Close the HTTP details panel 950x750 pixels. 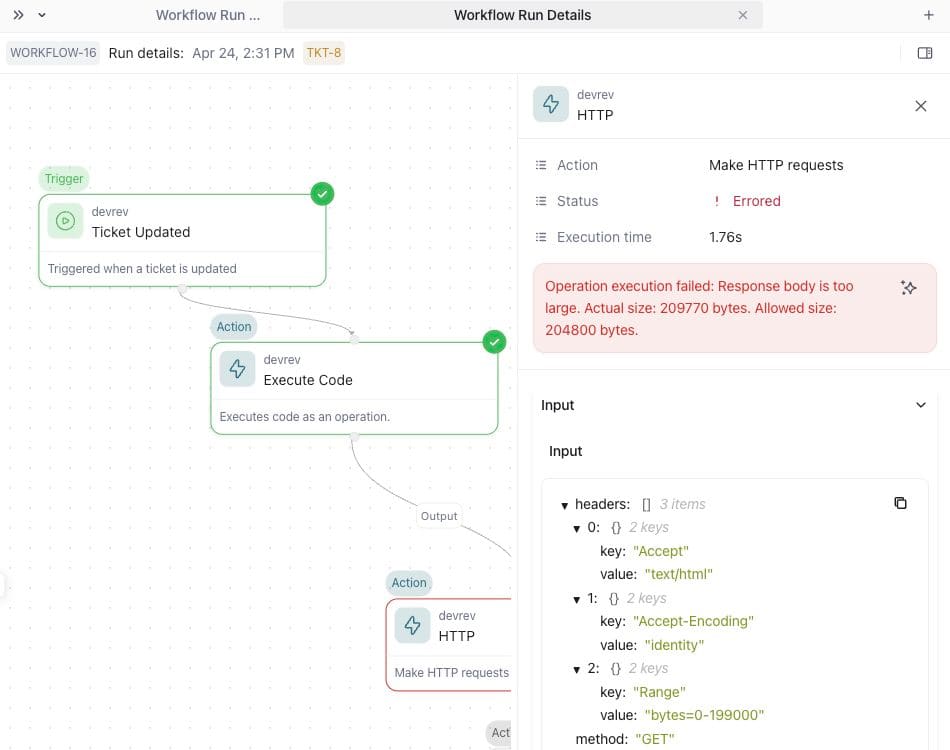tap(921, 105)
